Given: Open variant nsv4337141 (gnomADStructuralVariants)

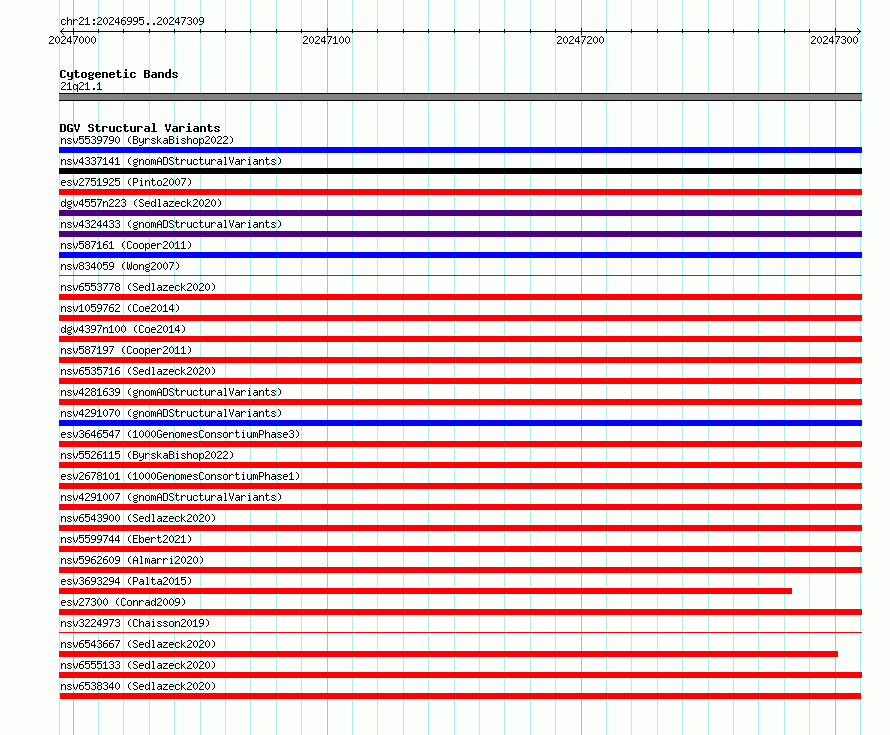Looking at the screenshot, I should tap(171, 161).
